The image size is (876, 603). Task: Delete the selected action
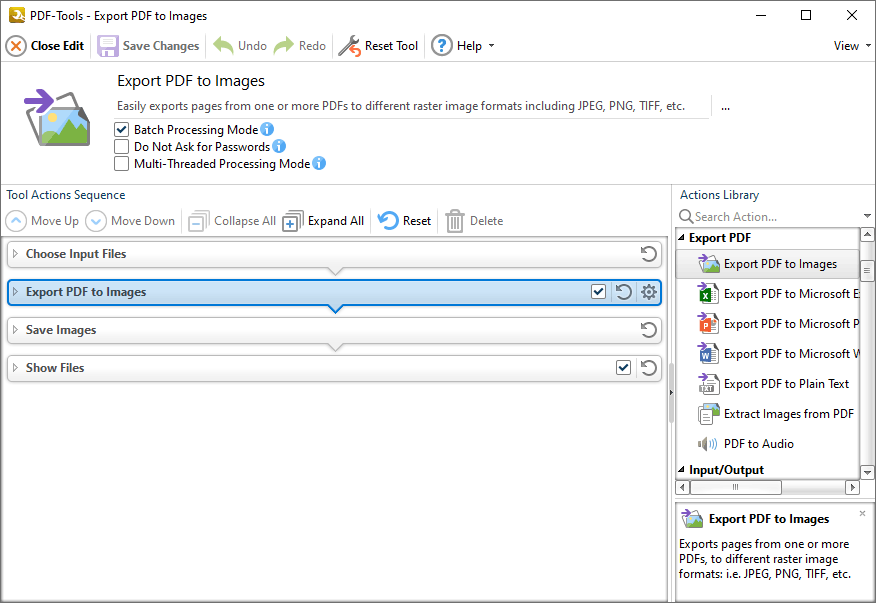(x=474, y=221)
